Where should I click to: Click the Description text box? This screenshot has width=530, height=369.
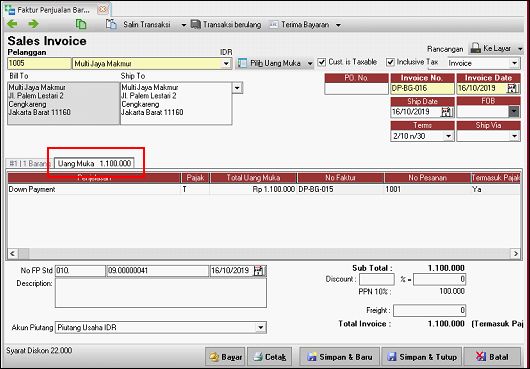(161, 293)
